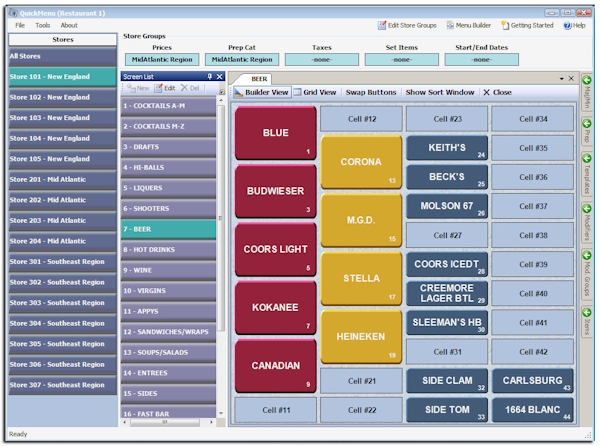
Task: Switch to Grid View
Action: (315, 92)
